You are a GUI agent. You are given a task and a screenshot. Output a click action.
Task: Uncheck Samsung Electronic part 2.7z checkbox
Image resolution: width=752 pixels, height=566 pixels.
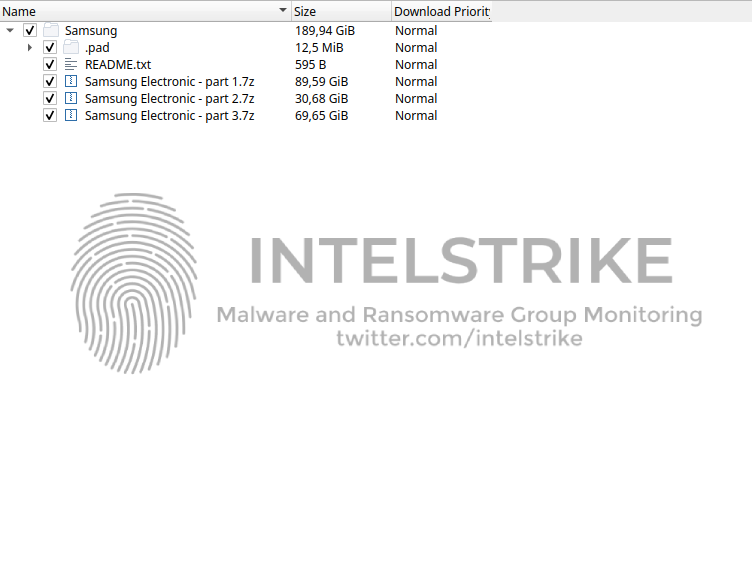pos(50,98)
